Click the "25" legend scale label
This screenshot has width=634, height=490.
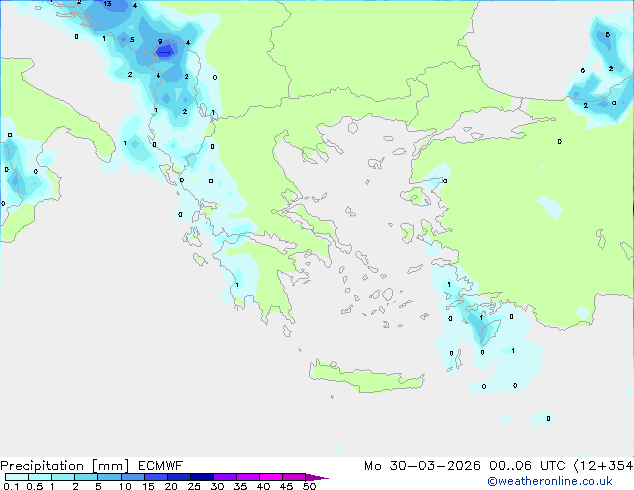[194, 486]
